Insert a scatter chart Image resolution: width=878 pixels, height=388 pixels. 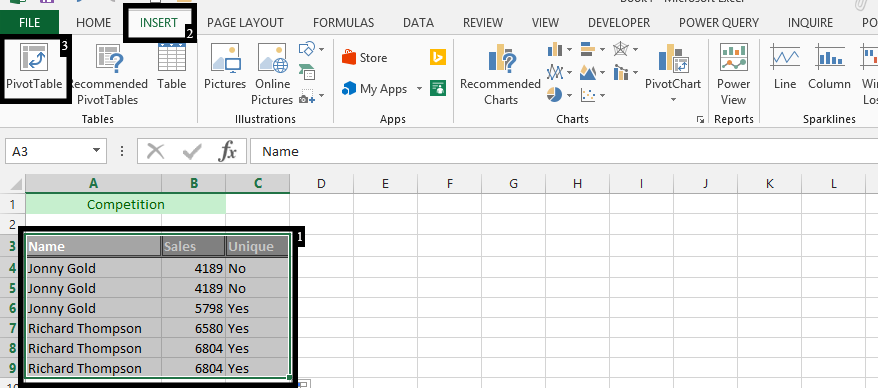pyautogui.click(x=588, y=95)
